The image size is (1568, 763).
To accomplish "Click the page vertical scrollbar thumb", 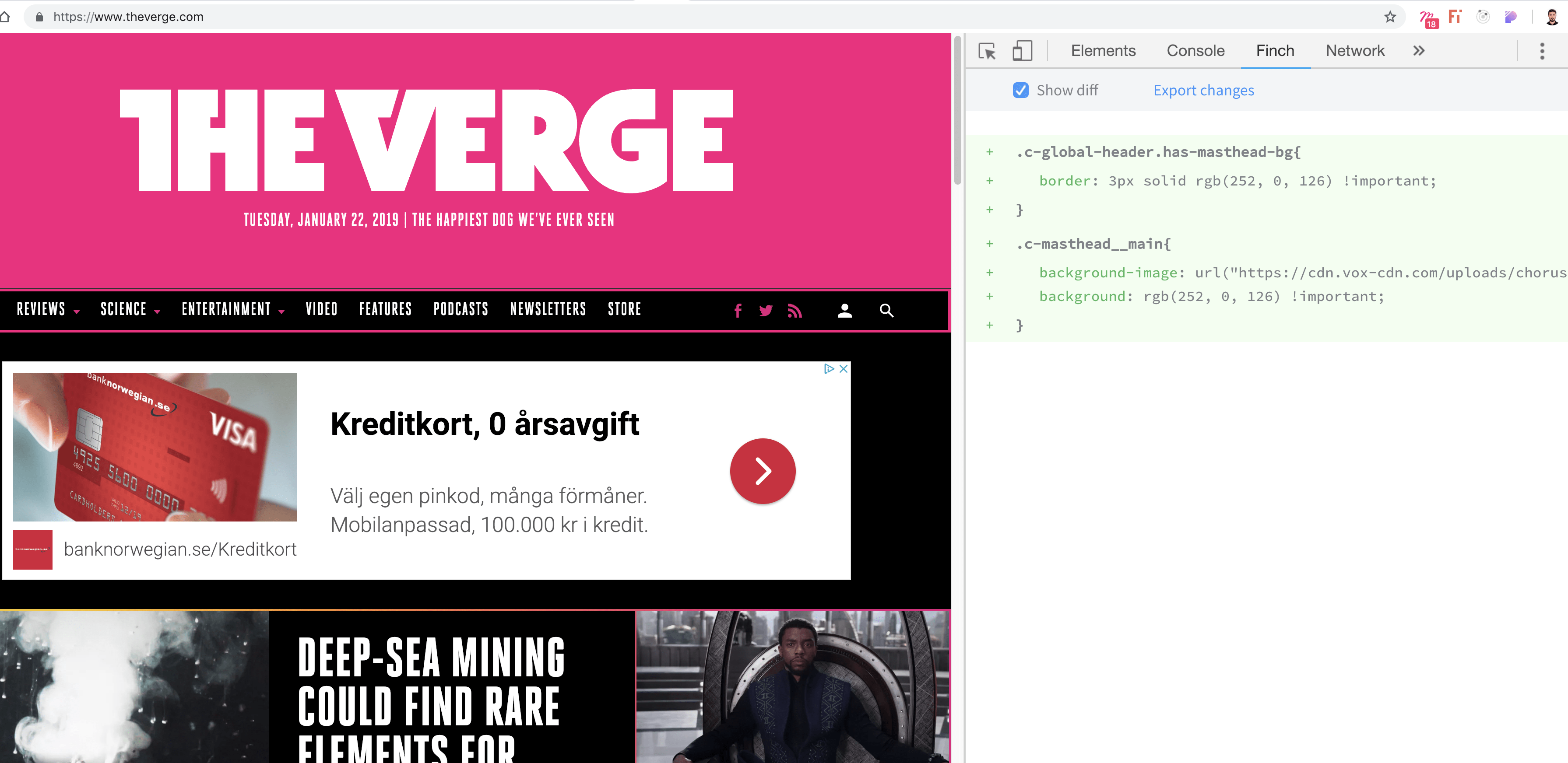I will (957, 109).
